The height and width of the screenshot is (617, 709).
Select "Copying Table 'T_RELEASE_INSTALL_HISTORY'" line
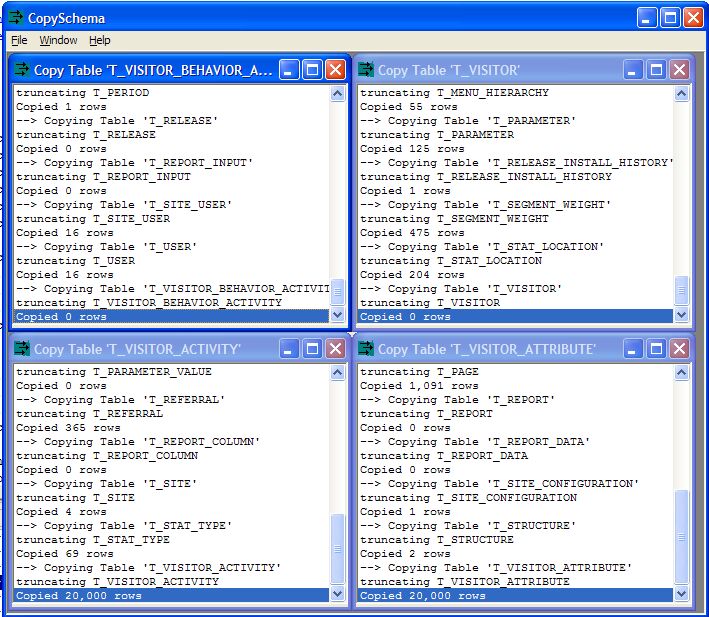(x=517, y=163)
